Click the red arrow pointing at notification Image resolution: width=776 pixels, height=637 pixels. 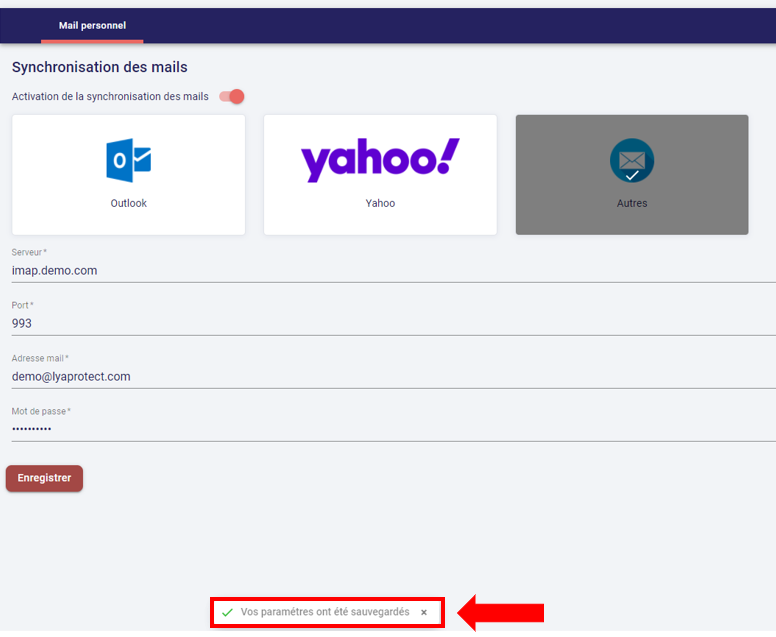[500, 612]
